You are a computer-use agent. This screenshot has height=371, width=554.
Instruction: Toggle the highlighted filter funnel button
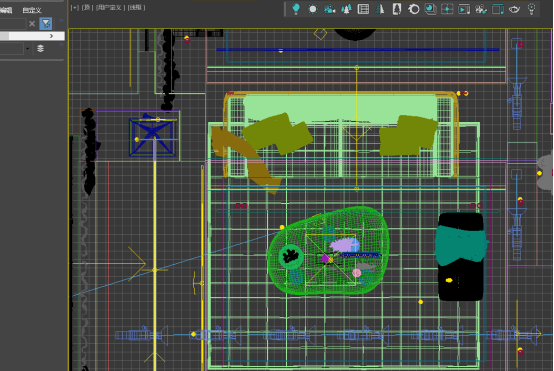pyautogui.click(x=46, y=24)
